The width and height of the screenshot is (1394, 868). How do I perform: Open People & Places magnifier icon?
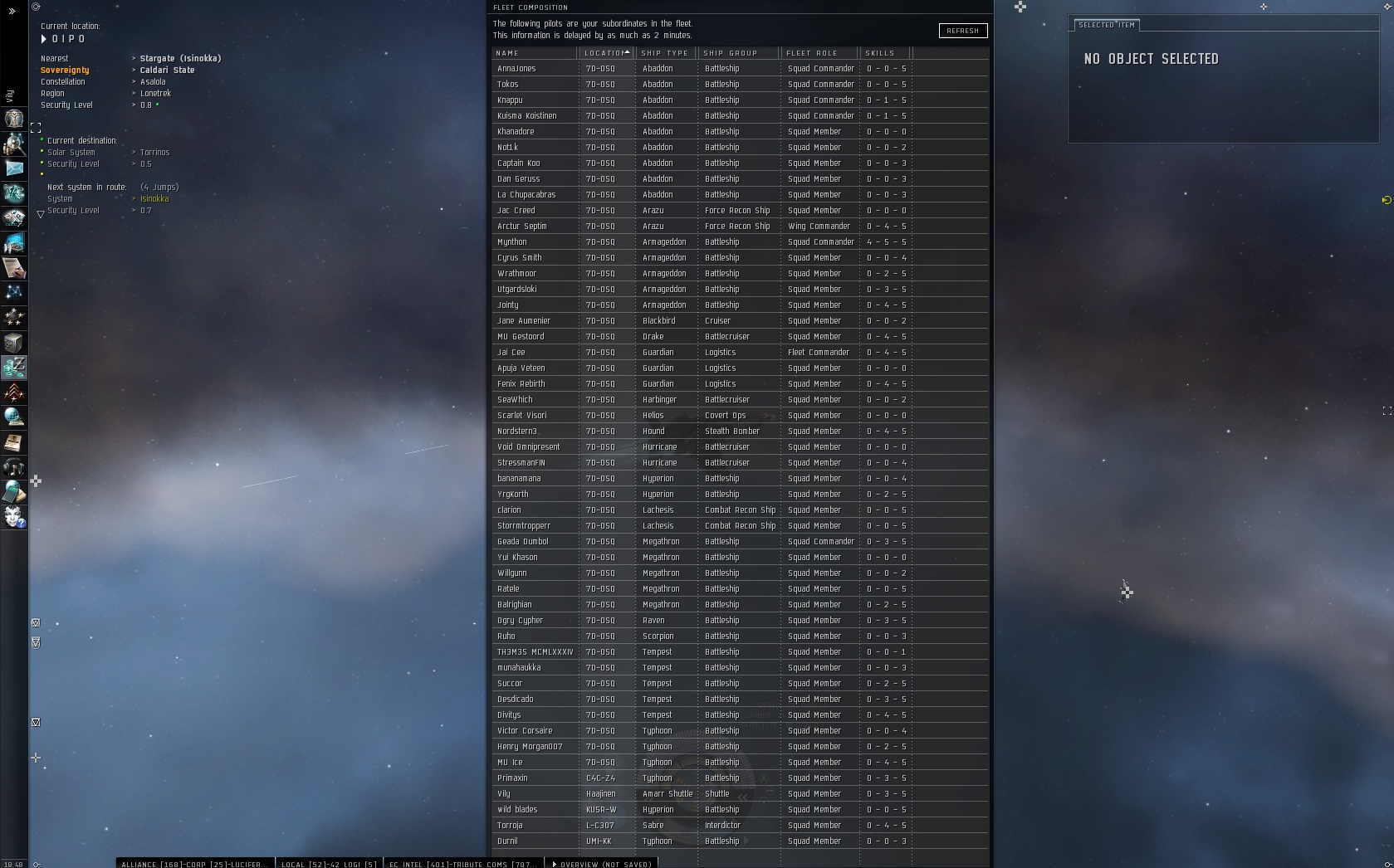14,144
